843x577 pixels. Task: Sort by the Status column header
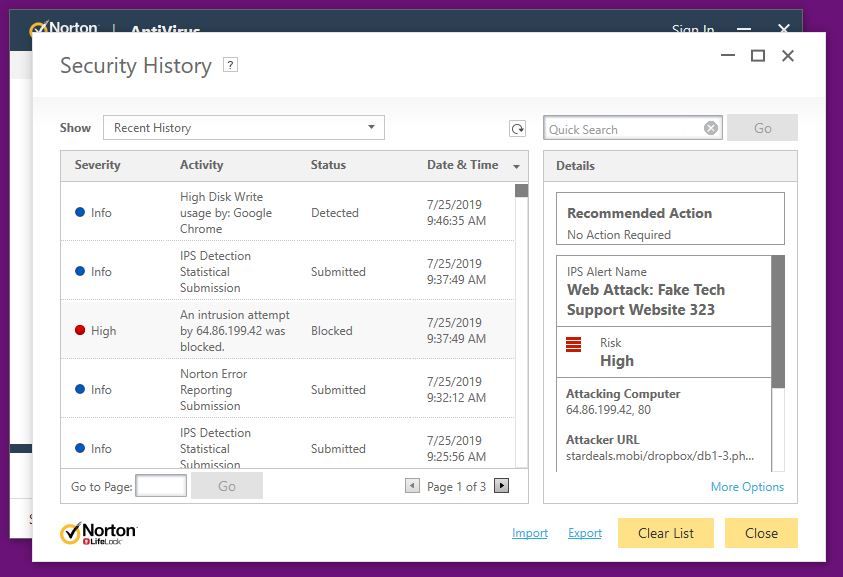point(328,165)
